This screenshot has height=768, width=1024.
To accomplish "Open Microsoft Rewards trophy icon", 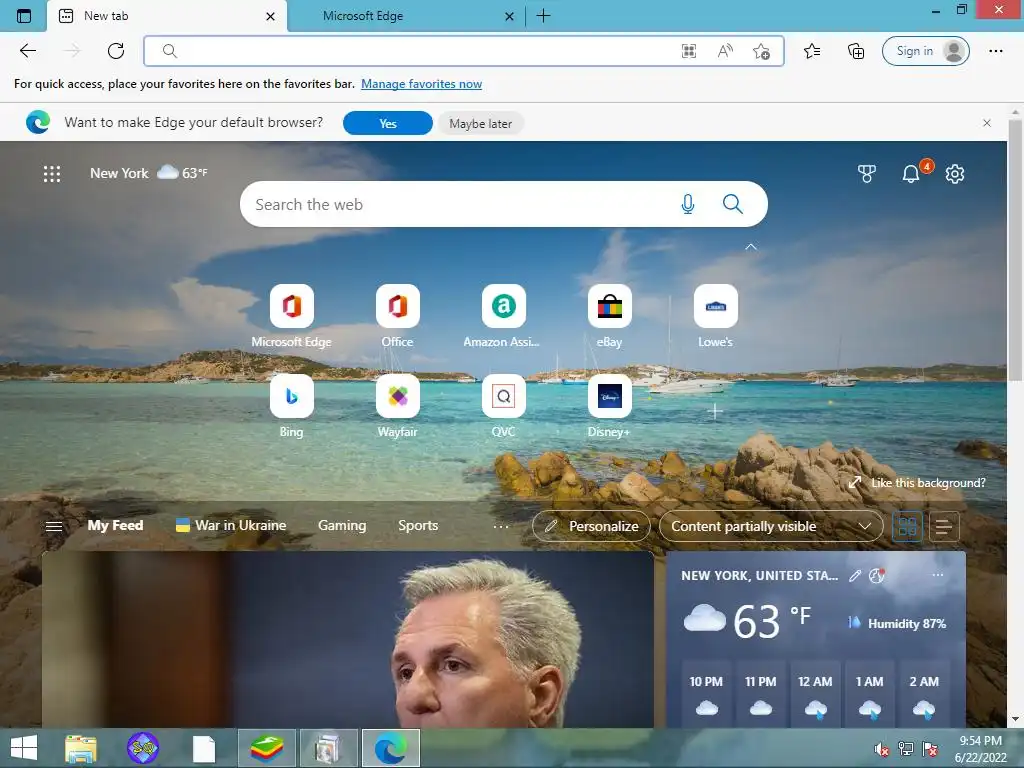I will point(867,174).
